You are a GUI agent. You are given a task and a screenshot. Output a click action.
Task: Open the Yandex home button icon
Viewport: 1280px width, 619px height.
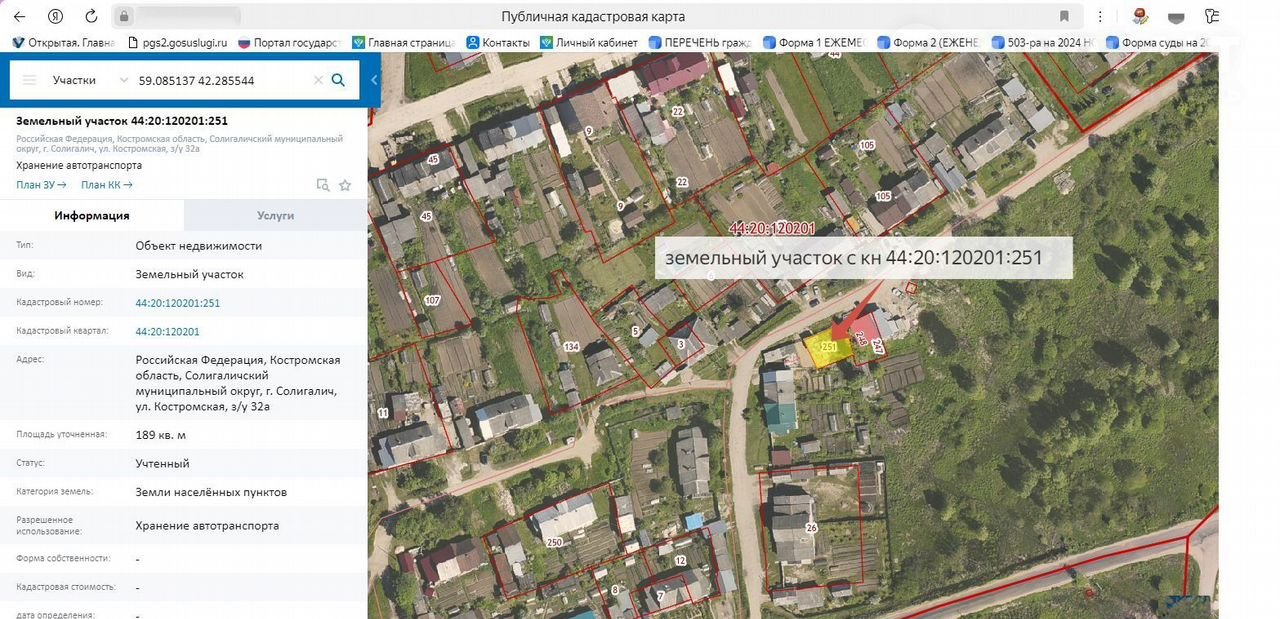point(56,16)
